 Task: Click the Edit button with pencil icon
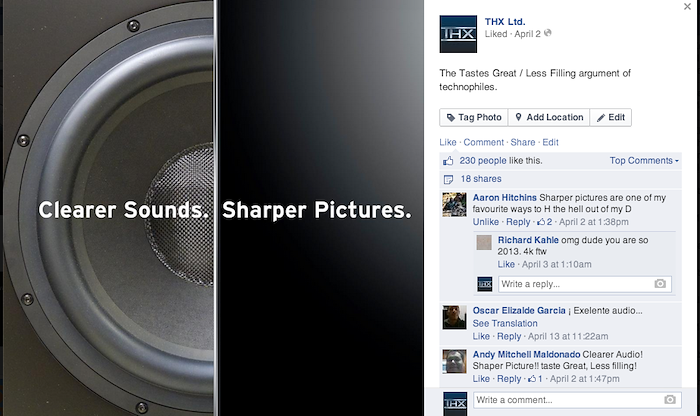611,117
